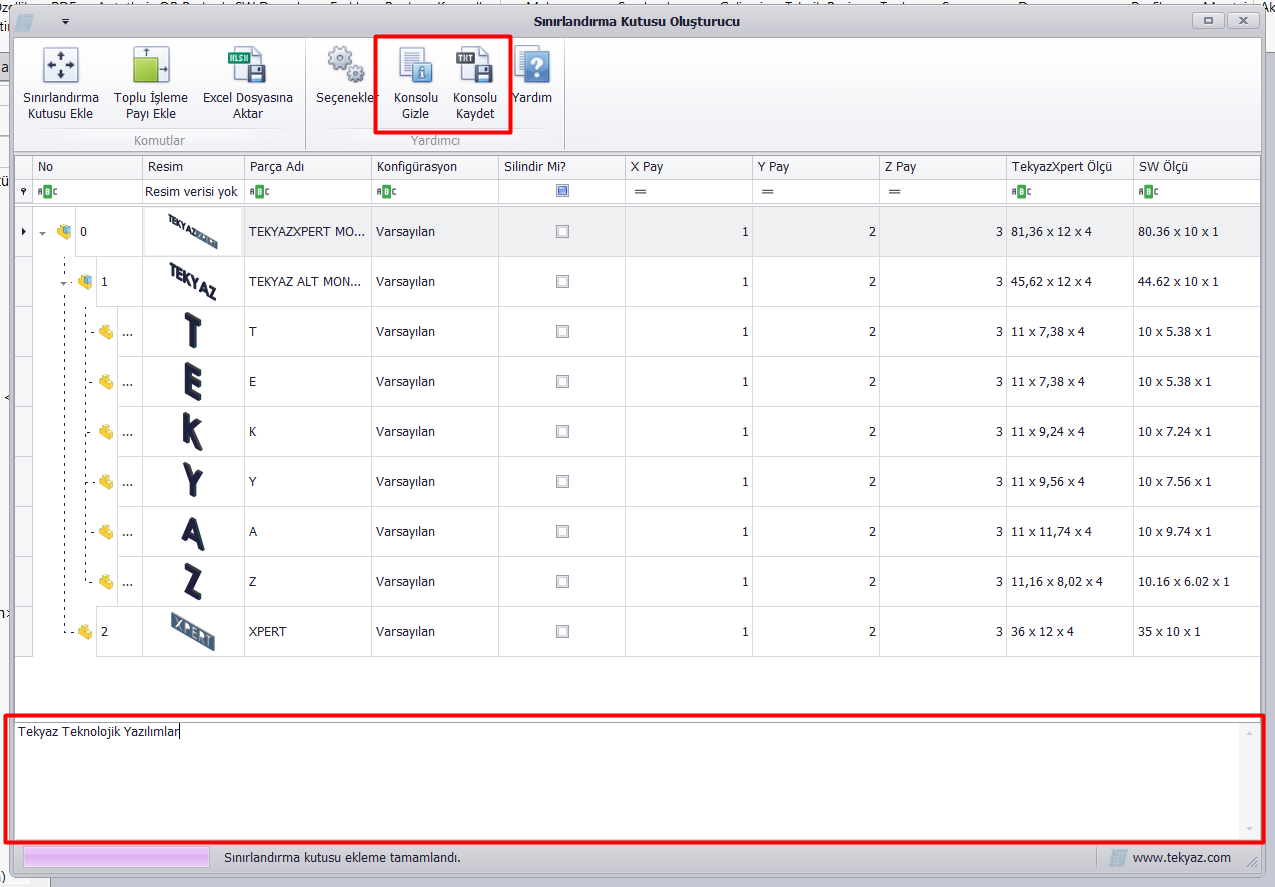Click the No column filter condition icon
Image resolution: width=1275 pixels, height=887 pixels.
(x=47, y=192)
